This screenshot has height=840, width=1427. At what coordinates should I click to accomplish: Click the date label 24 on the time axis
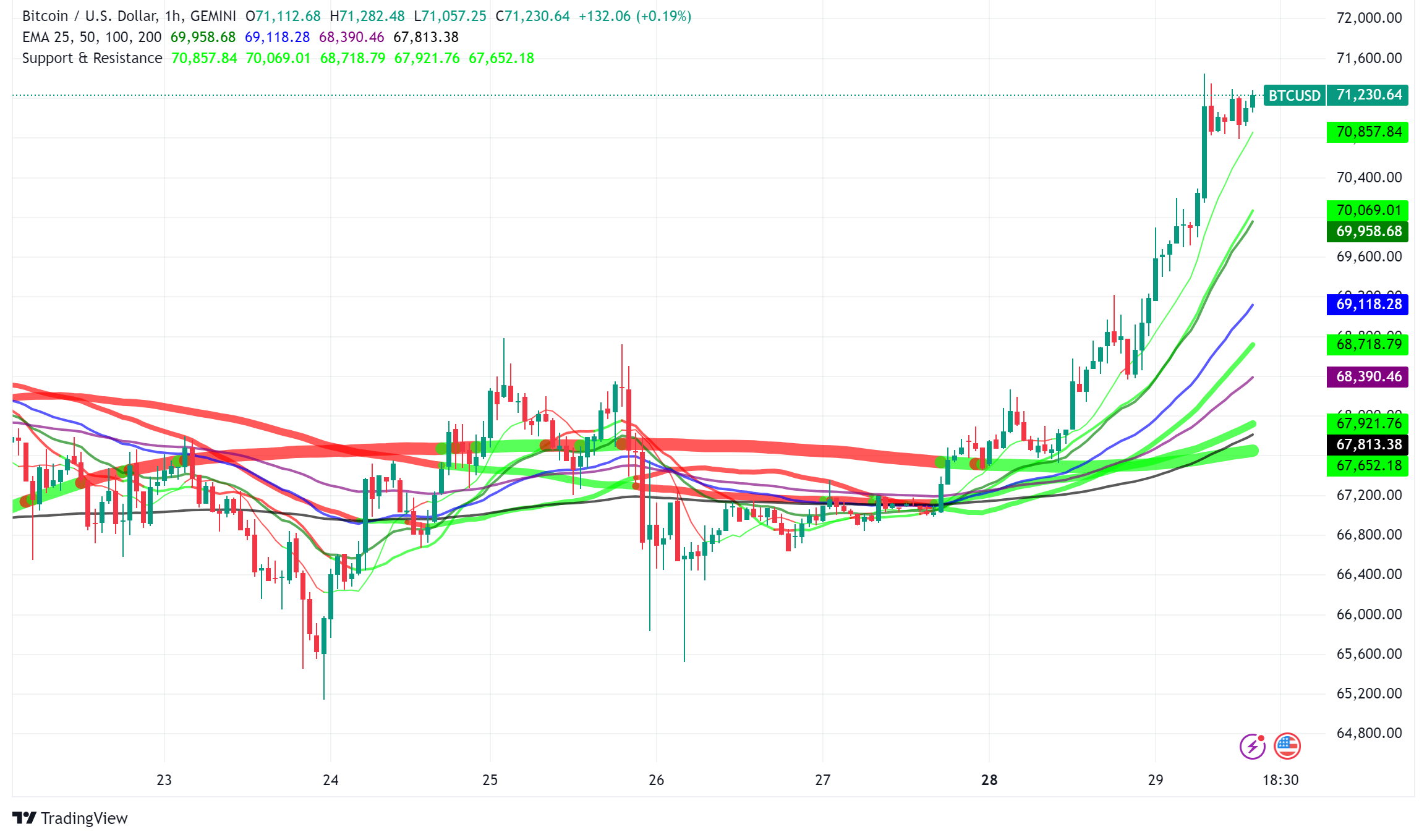click(x=331, y=780)
